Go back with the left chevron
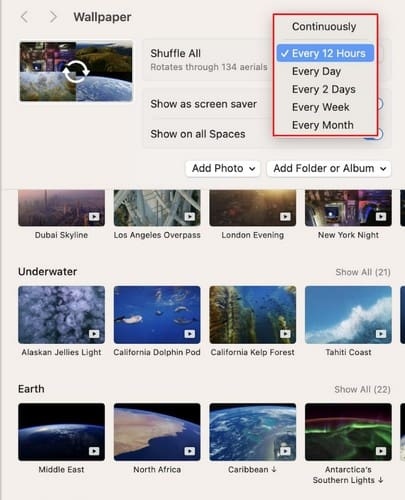Screen dimensions: 405x500 tap(24, 17)
